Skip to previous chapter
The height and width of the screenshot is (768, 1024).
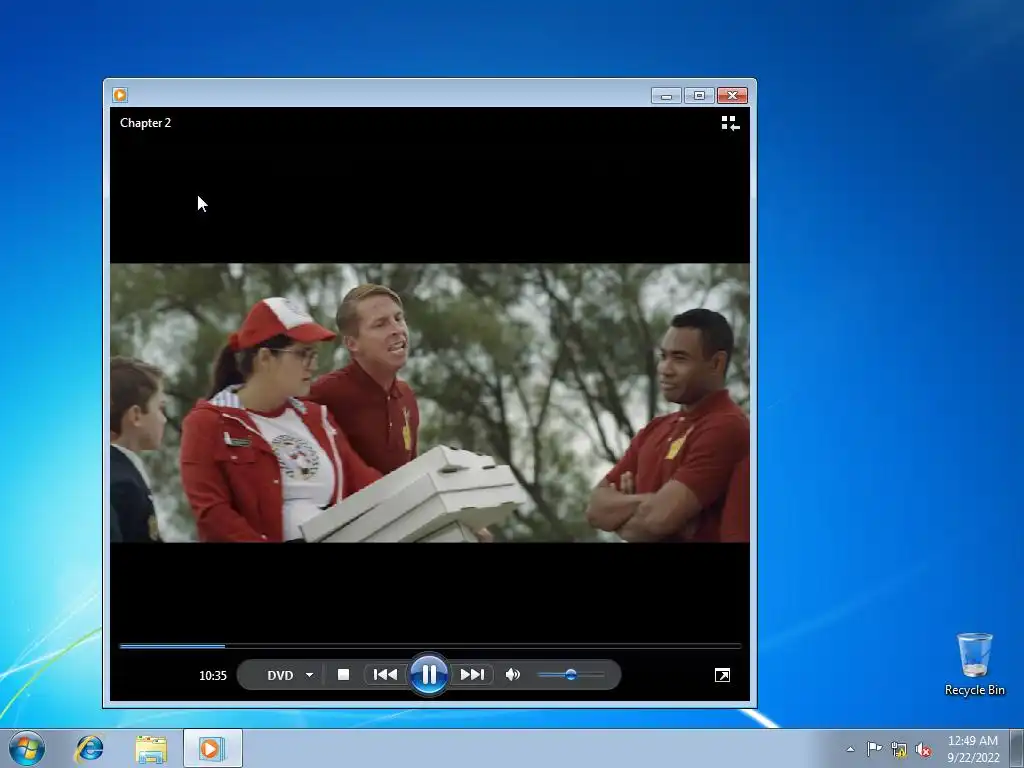coord(385,675)
